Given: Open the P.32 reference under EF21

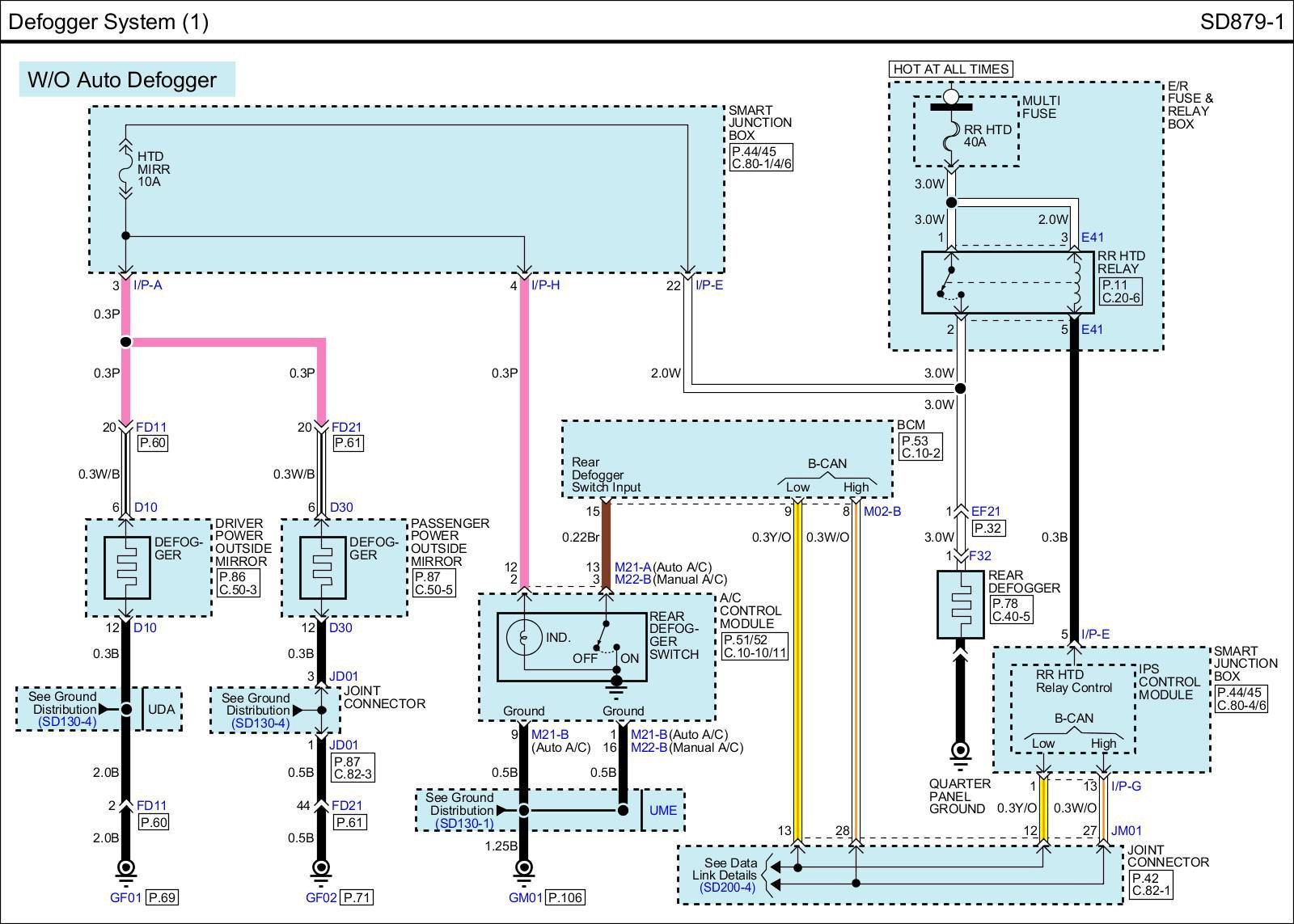Looking at the screenshot, I should [x=987, y=528].
